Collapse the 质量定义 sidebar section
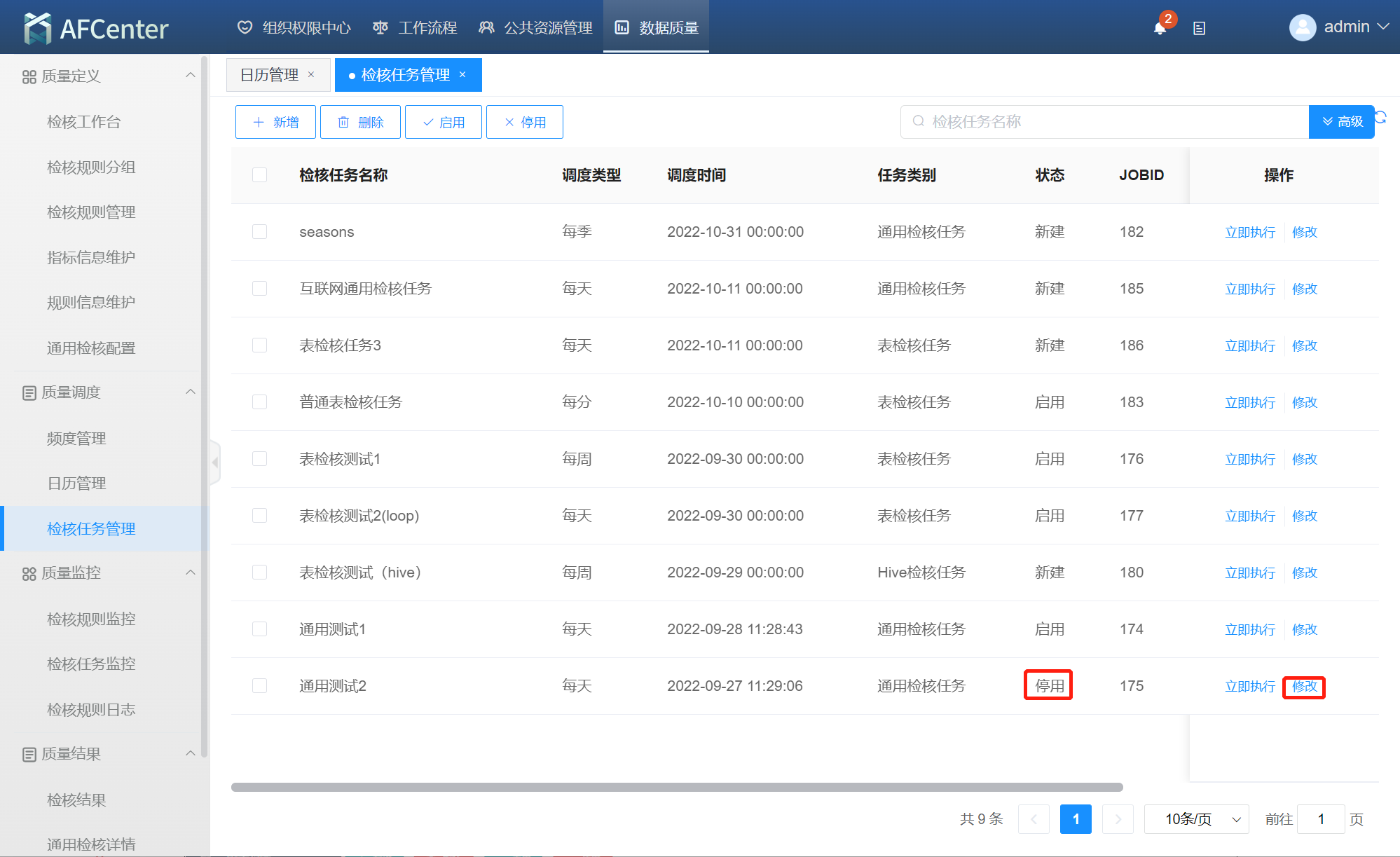 tap(190, 76)
